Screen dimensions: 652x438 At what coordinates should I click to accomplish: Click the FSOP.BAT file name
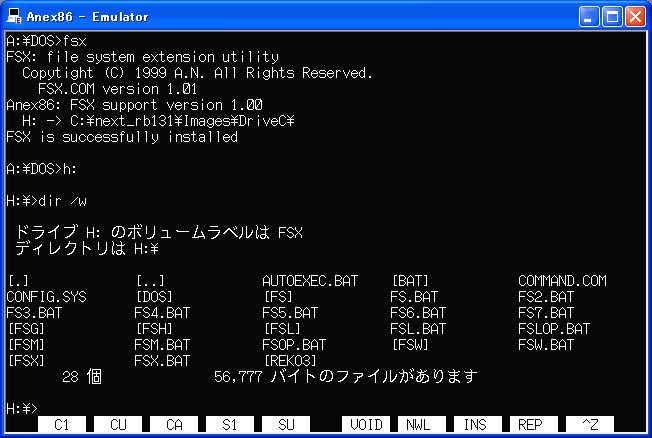tap(294, 345)
